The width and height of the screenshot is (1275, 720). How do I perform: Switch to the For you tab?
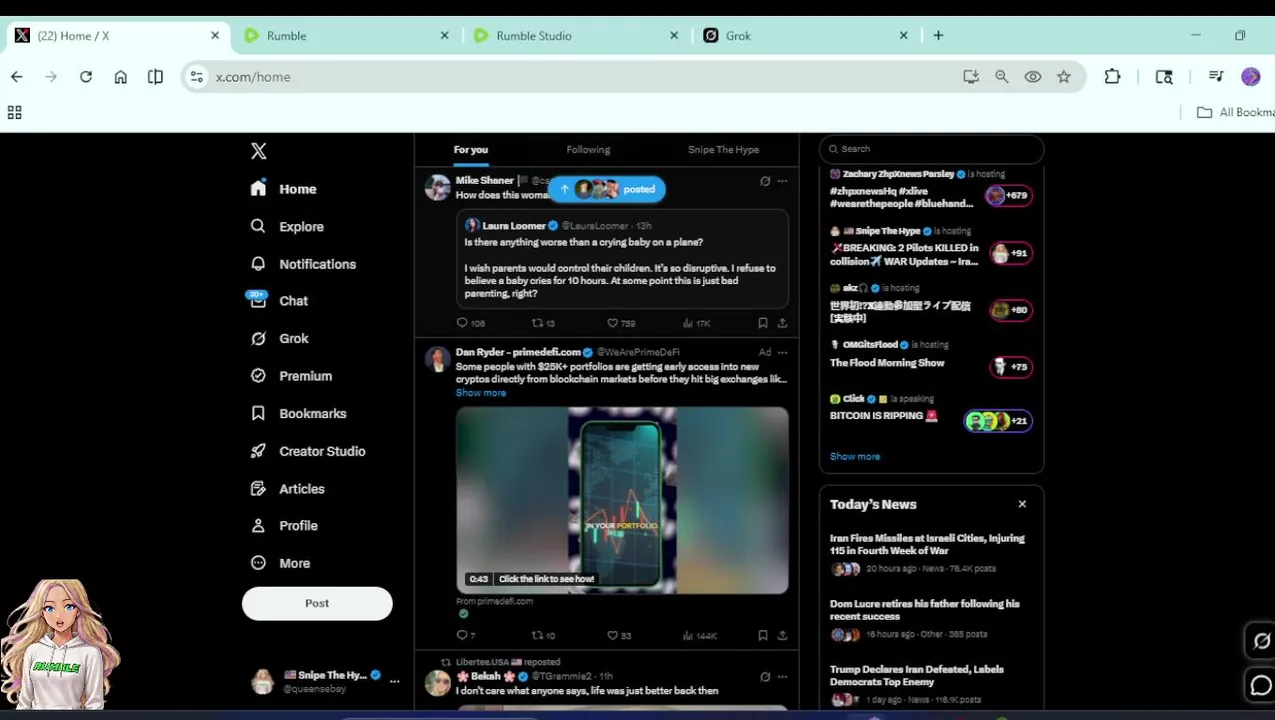471,150
